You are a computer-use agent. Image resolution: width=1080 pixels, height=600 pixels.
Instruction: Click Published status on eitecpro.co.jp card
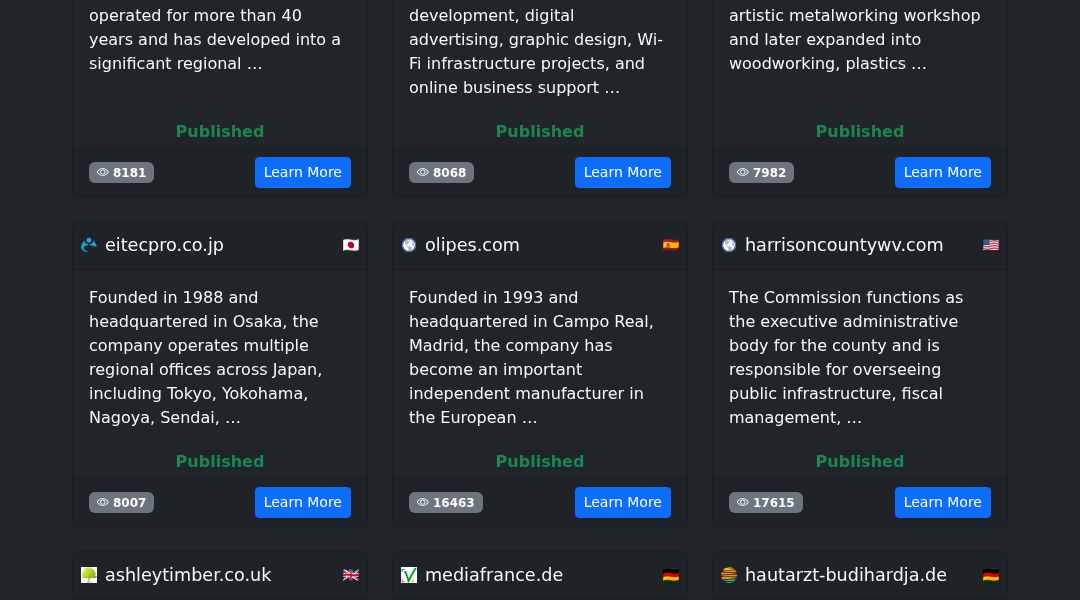pos(220,461)
